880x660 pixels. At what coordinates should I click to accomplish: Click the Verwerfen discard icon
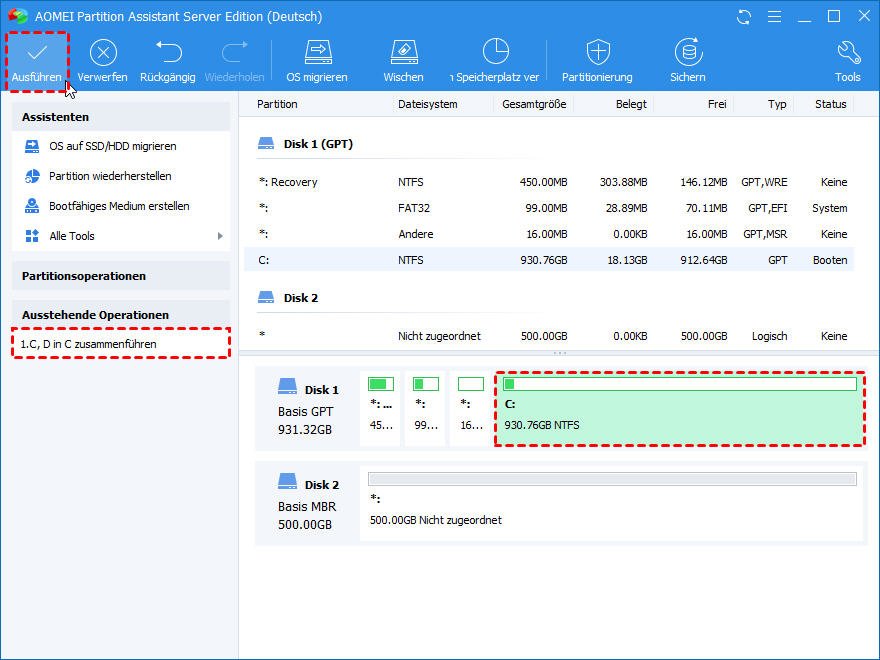pyautogui.click(x=102, y=53)
